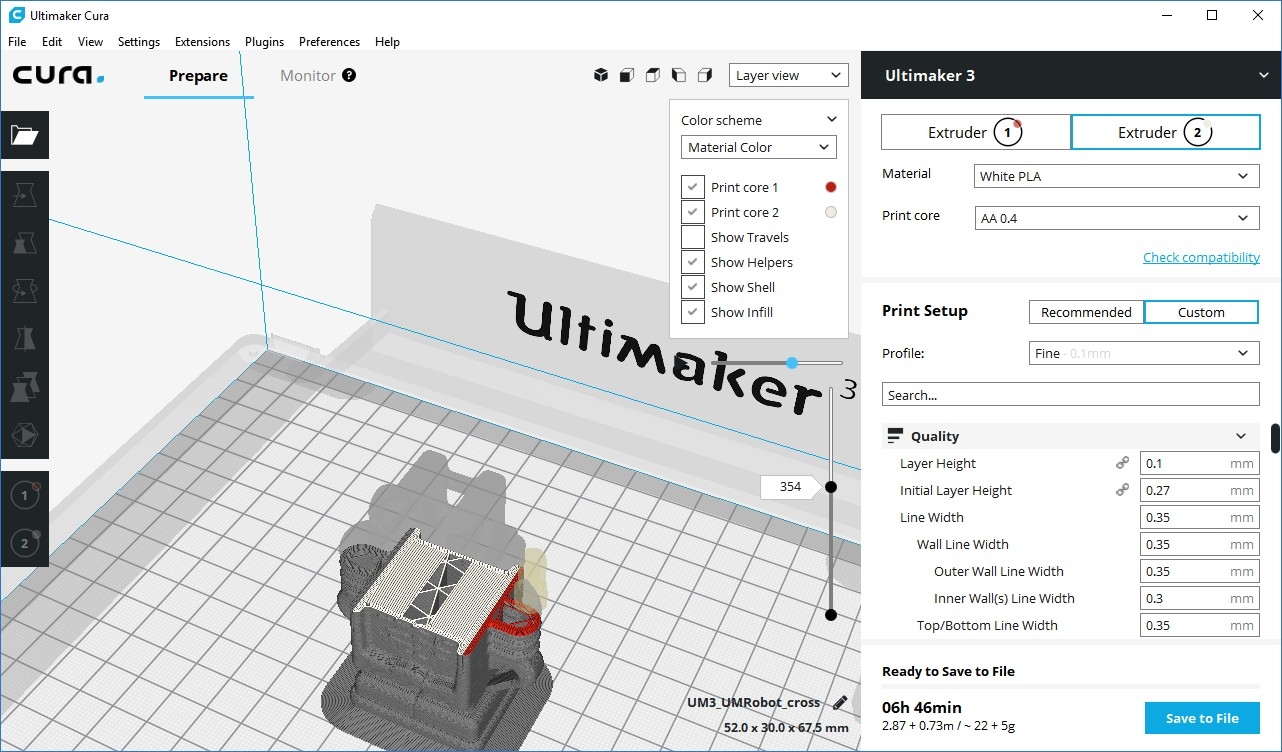1282x752 pixels.
Task: Open the Settings menu
Action: (139, 42)
